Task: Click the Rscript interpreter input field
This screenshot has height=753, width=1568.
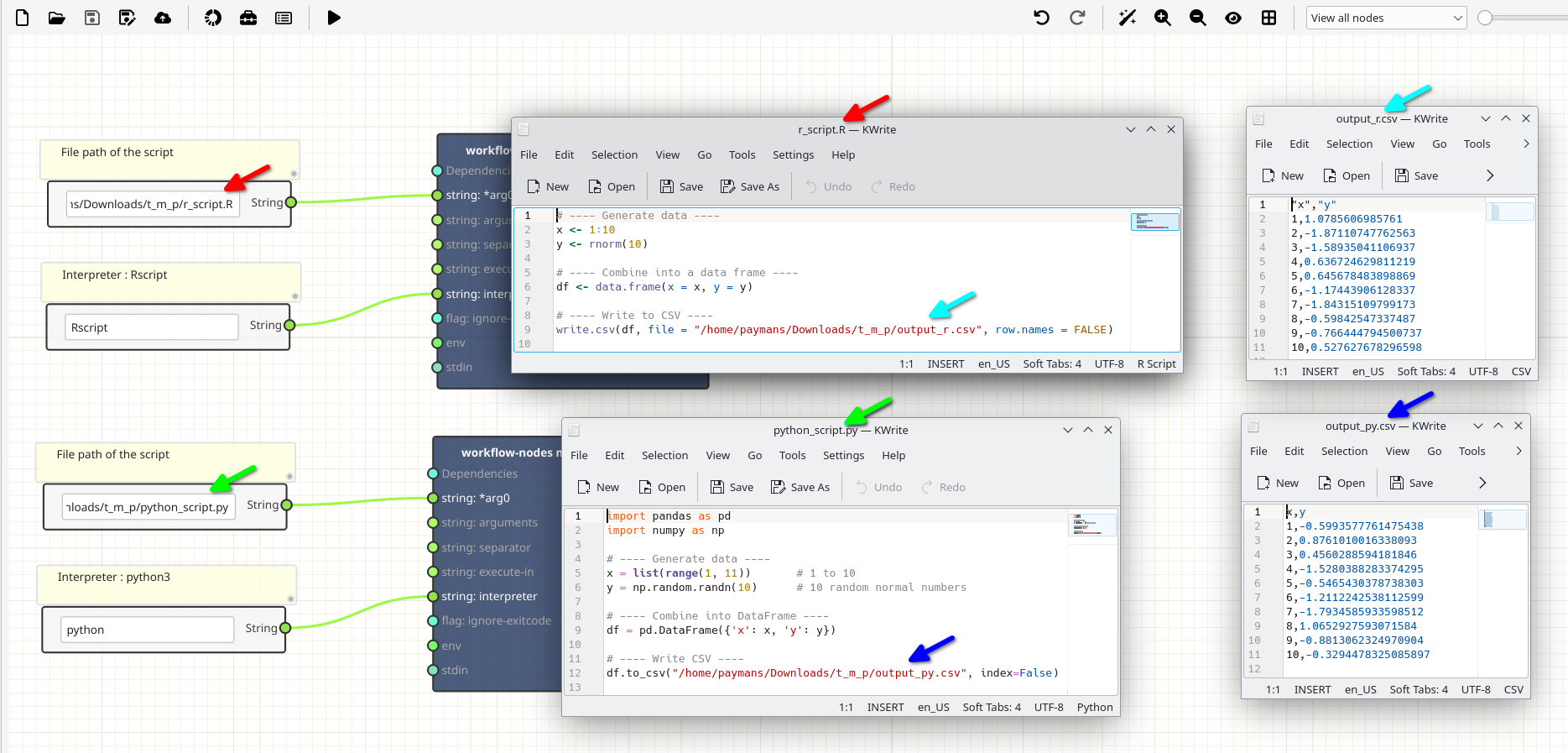Action: 152,327
